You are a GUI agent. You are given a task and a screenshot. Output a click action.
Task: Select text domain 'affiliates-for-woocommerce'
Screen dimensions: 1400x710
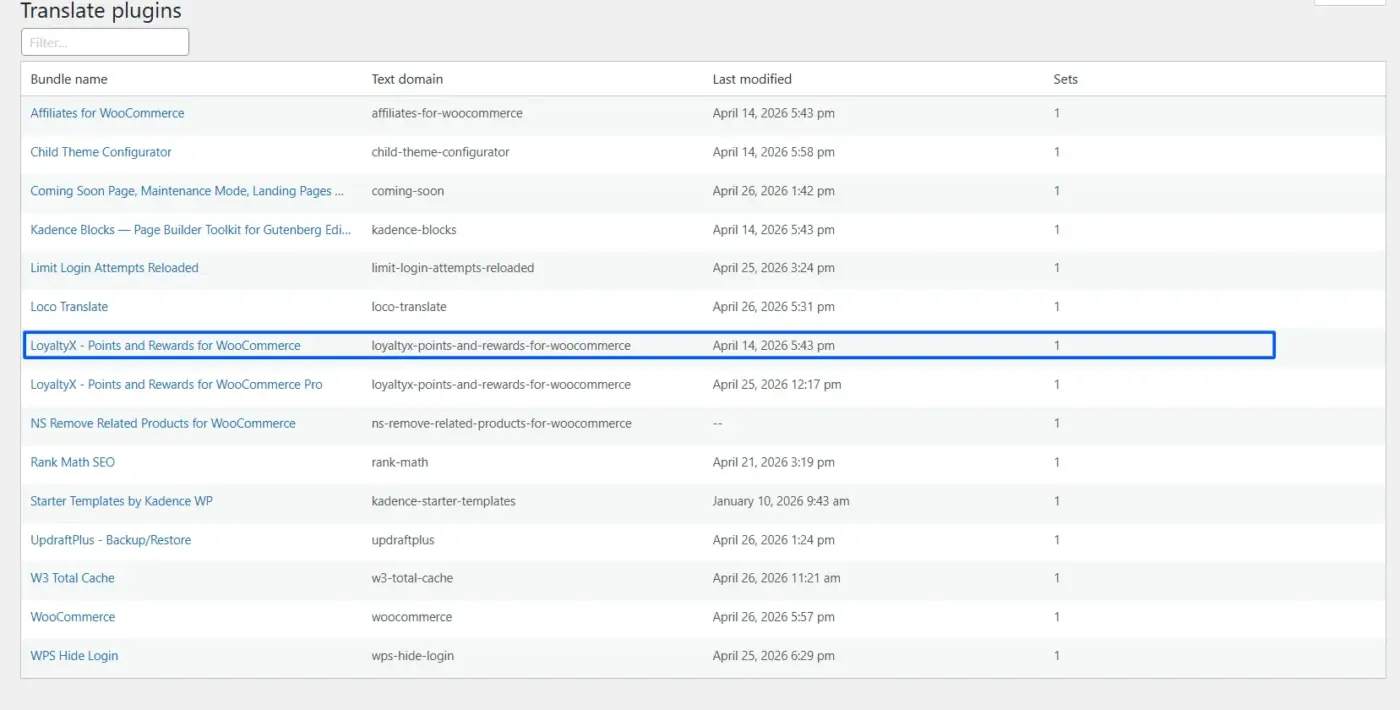tap(447, 113)
